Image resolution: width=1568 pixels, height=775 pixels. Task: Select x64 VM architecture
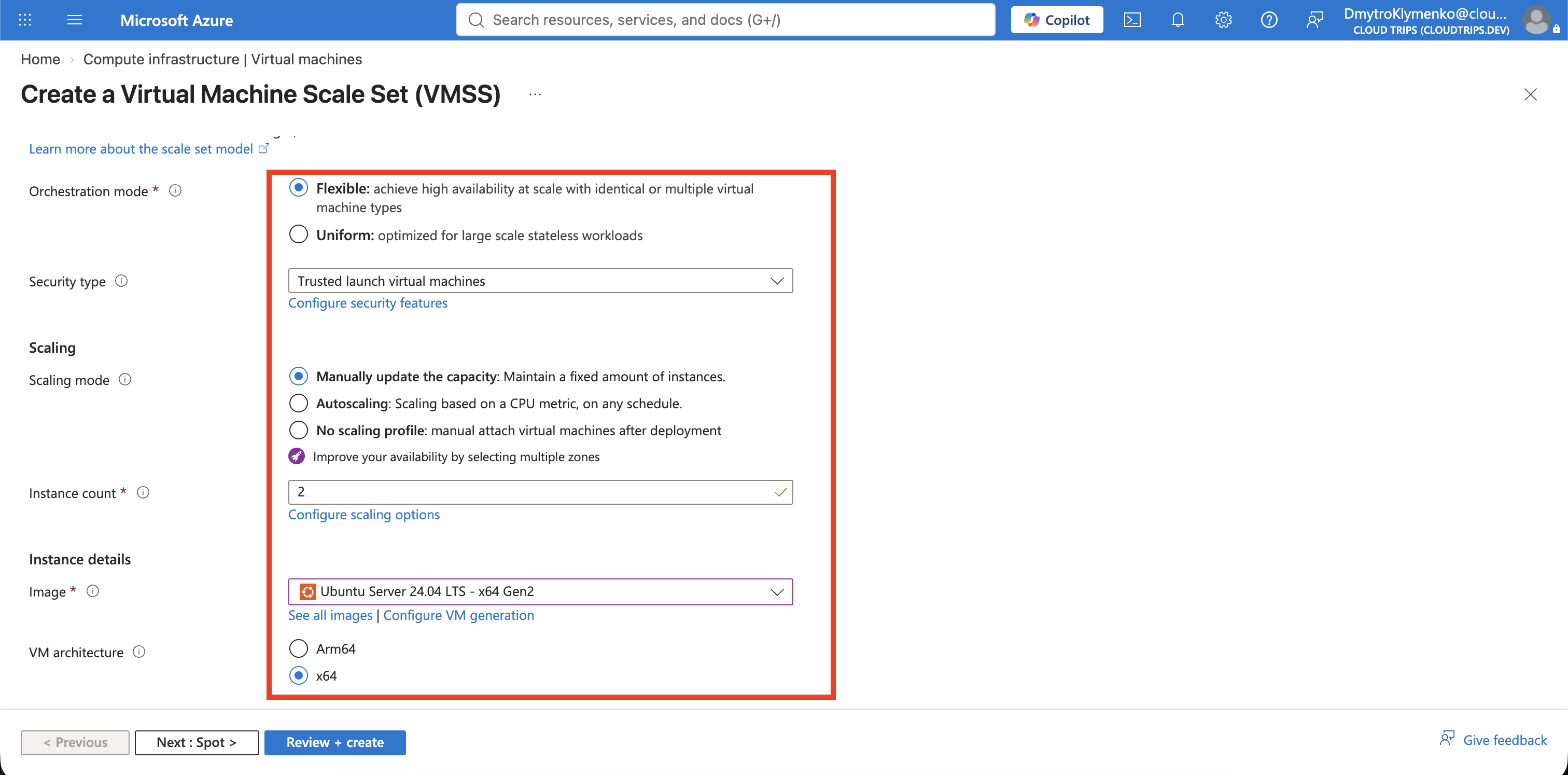click(298, 676)
